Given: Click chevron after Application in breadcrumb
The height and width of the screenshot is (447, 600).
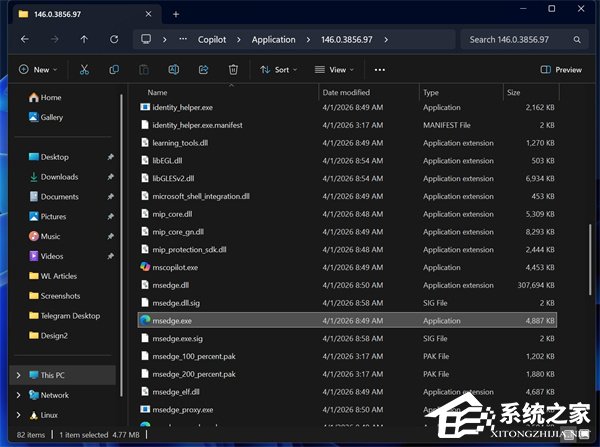Looking at the screenshot, I should pyautogui.click(x=308, y=39).
